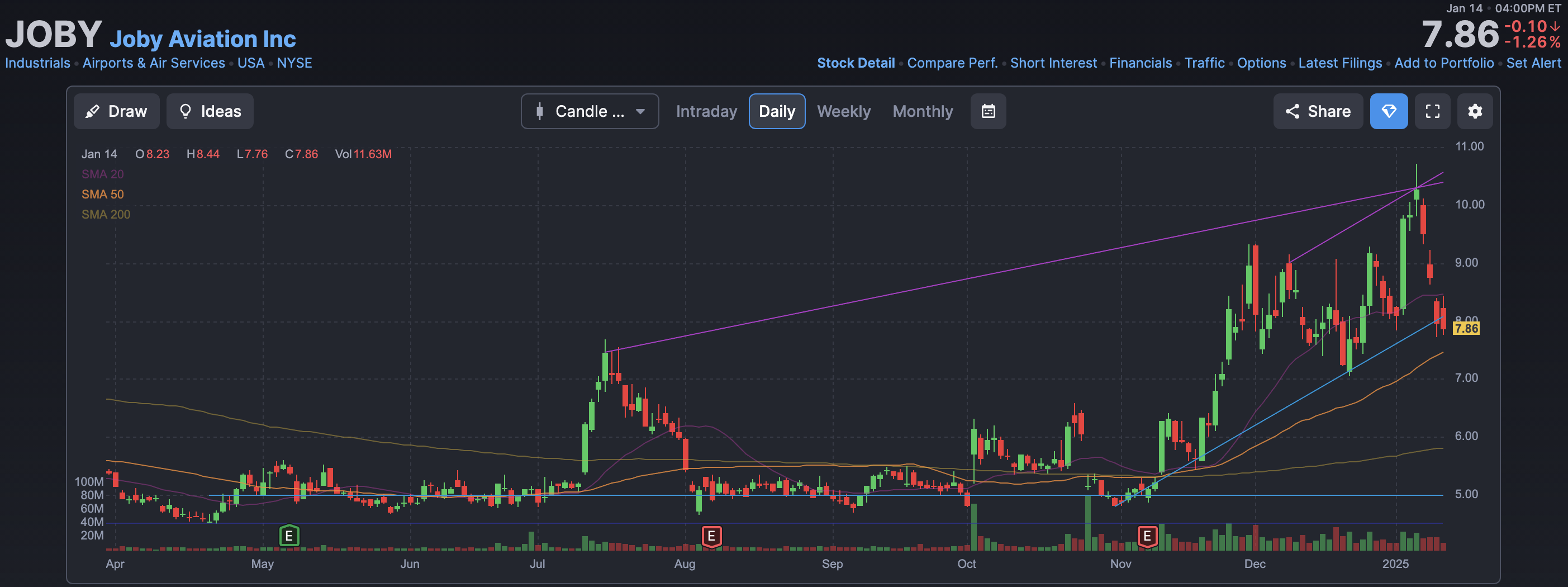Open Airports & Air Services industry link

pos(153,63)
